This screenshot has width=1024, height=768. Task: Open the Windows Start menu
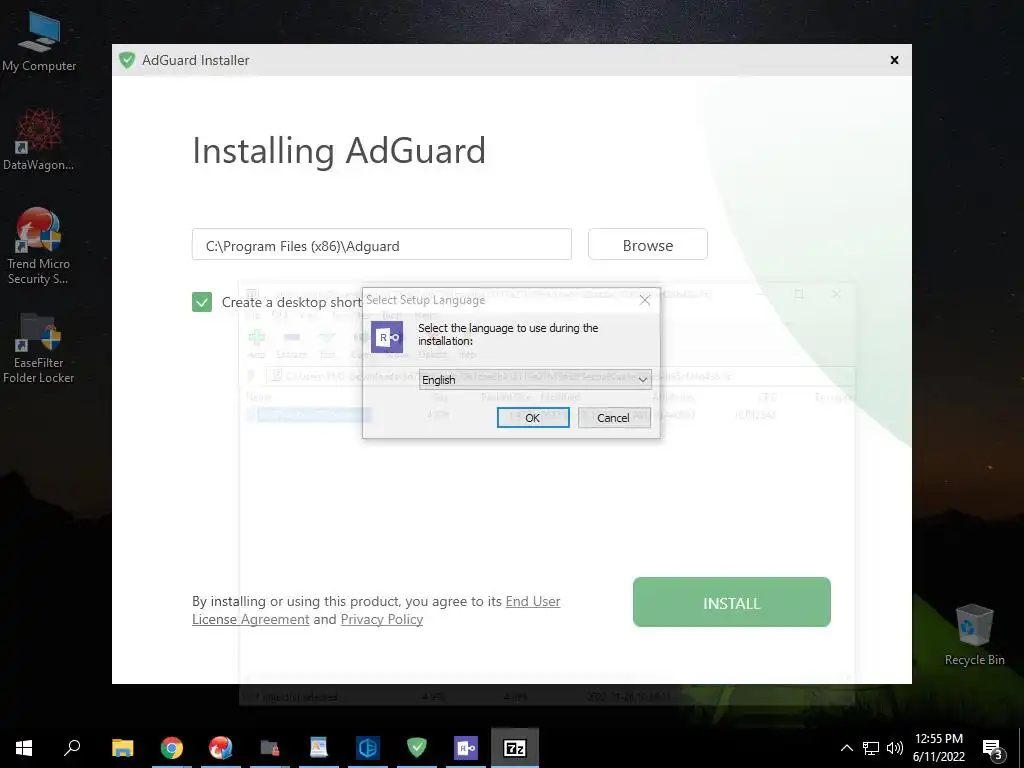[x=24, y=748]
